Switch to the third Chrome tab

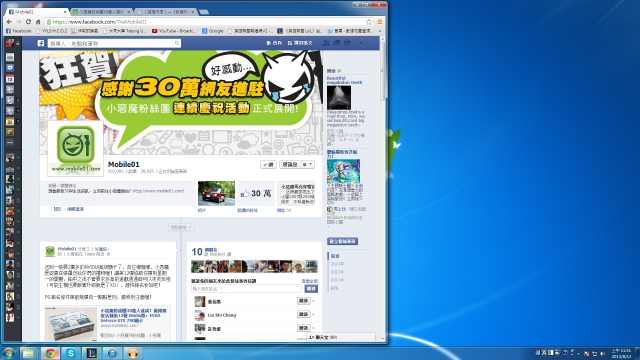[x=165, y=12]
